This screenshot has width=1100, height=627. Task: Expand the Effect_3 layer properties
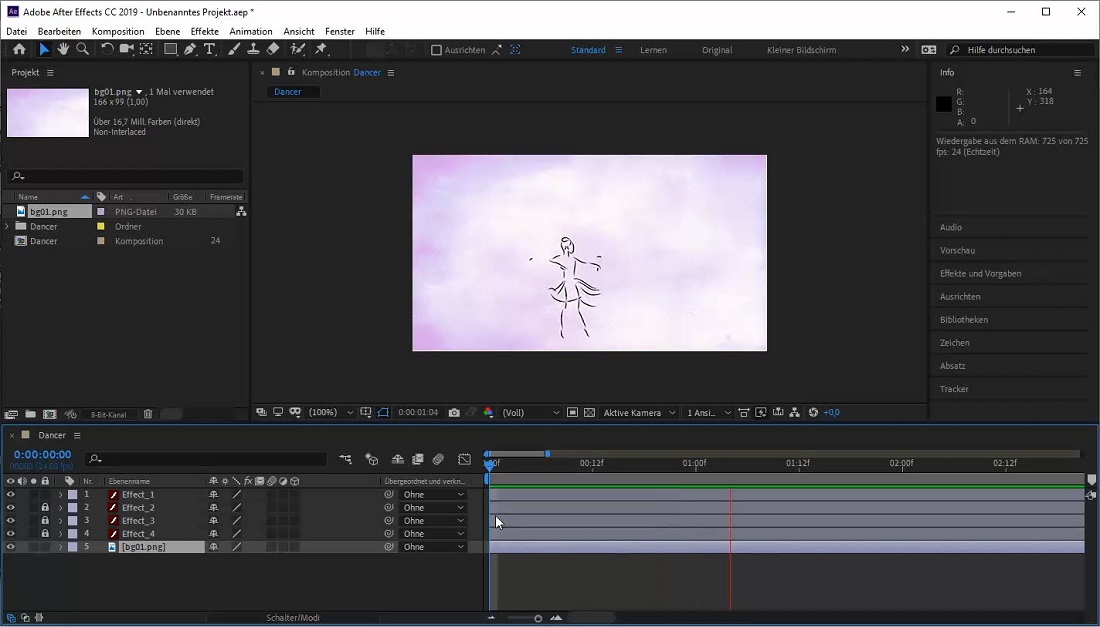tap(60, 521)
